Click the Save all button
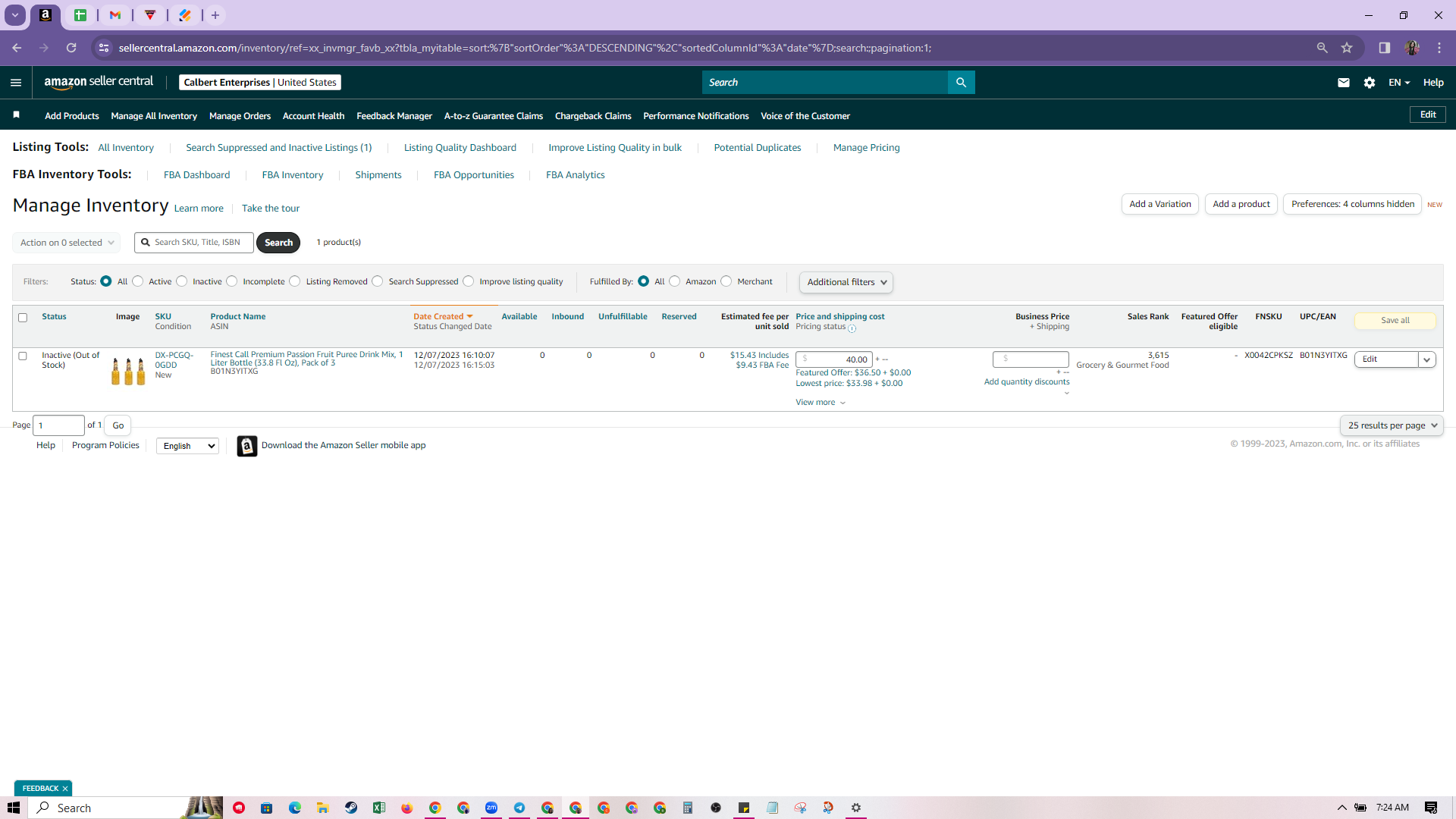The image size is (1456, 819). click(1395, 321)
